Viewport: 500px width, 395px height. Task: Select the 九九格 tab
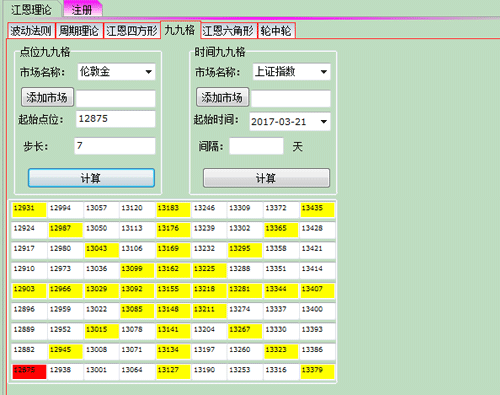[x=180, y=30]
